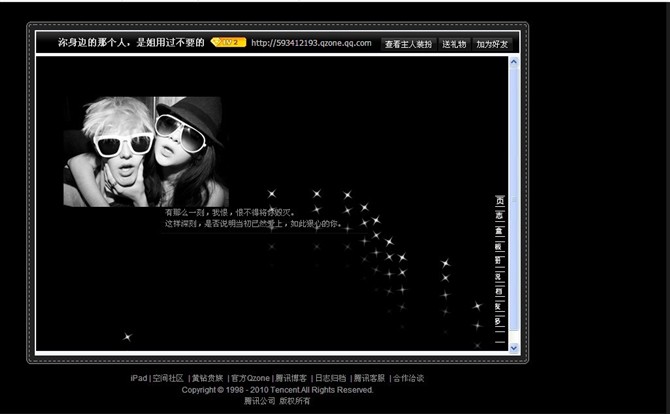Select the 盒 tab in vertical menu

(499, 231)
